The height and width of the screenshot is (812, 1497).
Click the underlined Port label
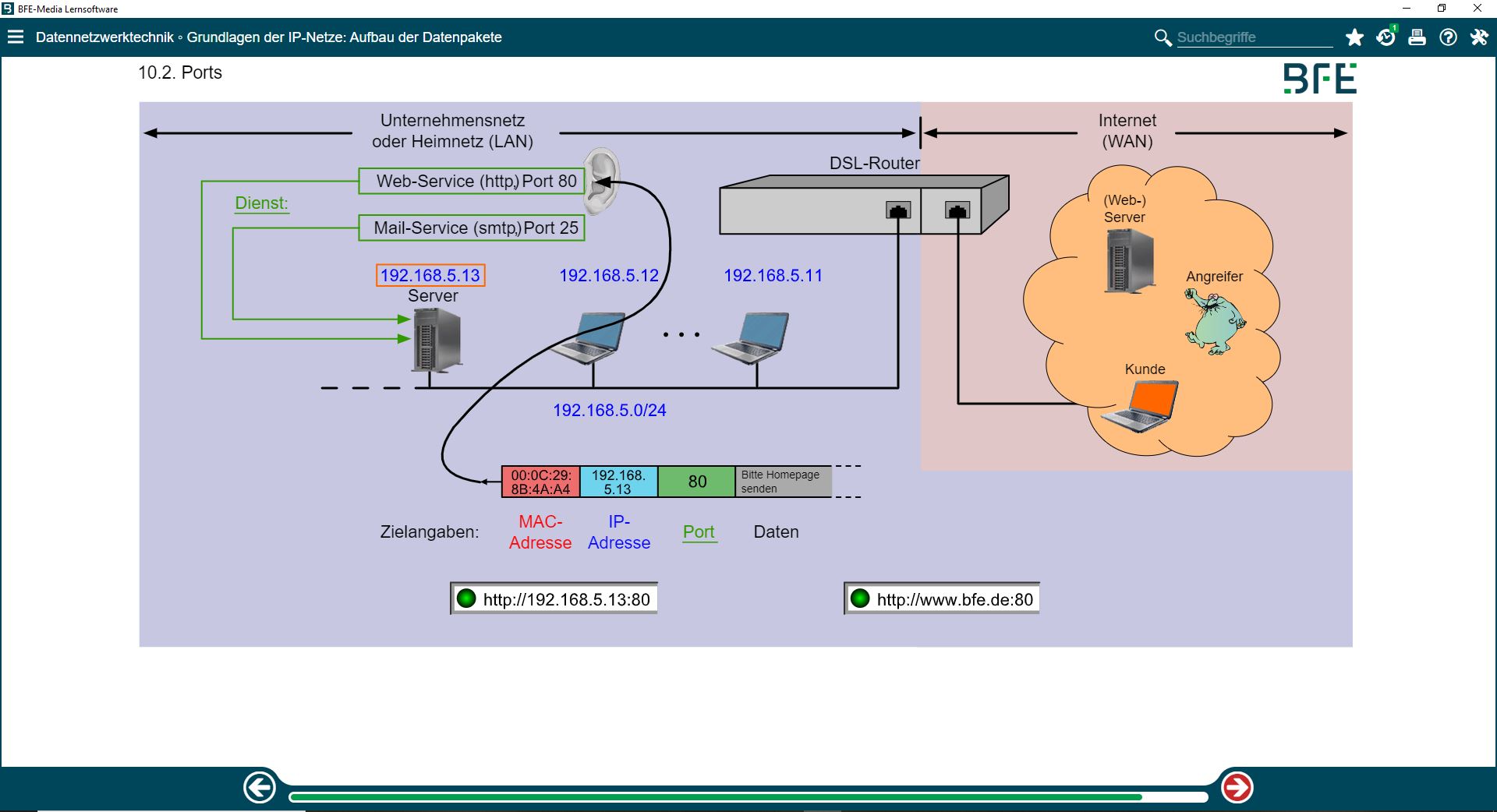(699, 531)
